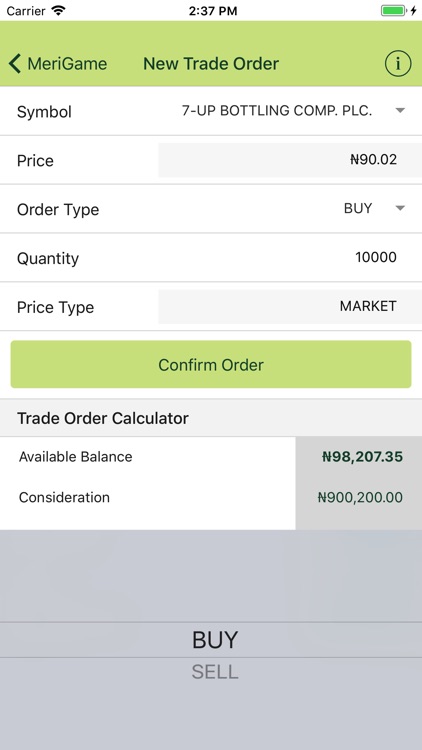The image size is (422, 750).
Task: Tap the Consideration amount ₦900,200.00
Action: click(360, 497)
